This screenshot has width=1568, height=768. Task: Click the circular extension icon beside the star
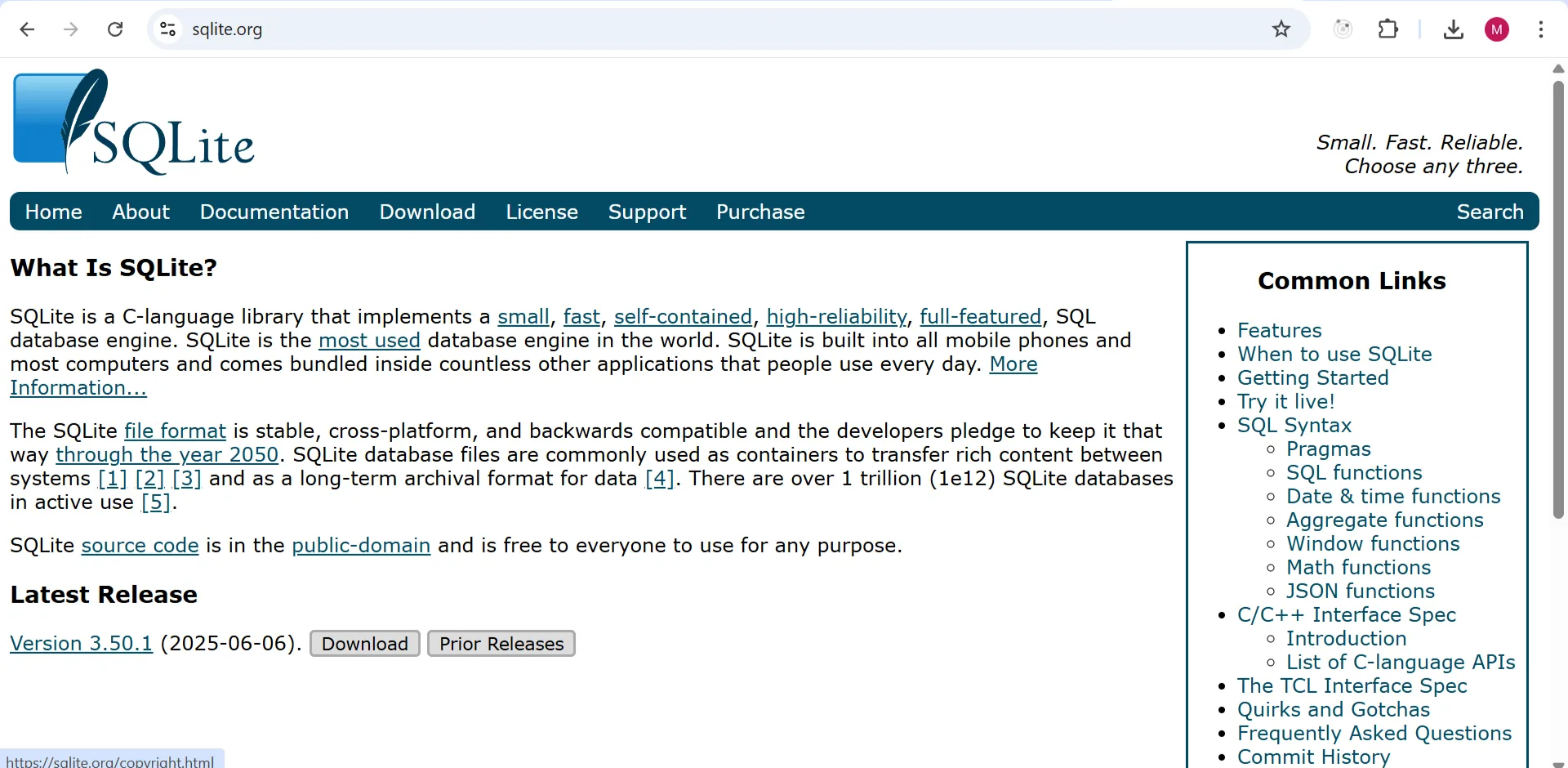(x=1343, y=29)
